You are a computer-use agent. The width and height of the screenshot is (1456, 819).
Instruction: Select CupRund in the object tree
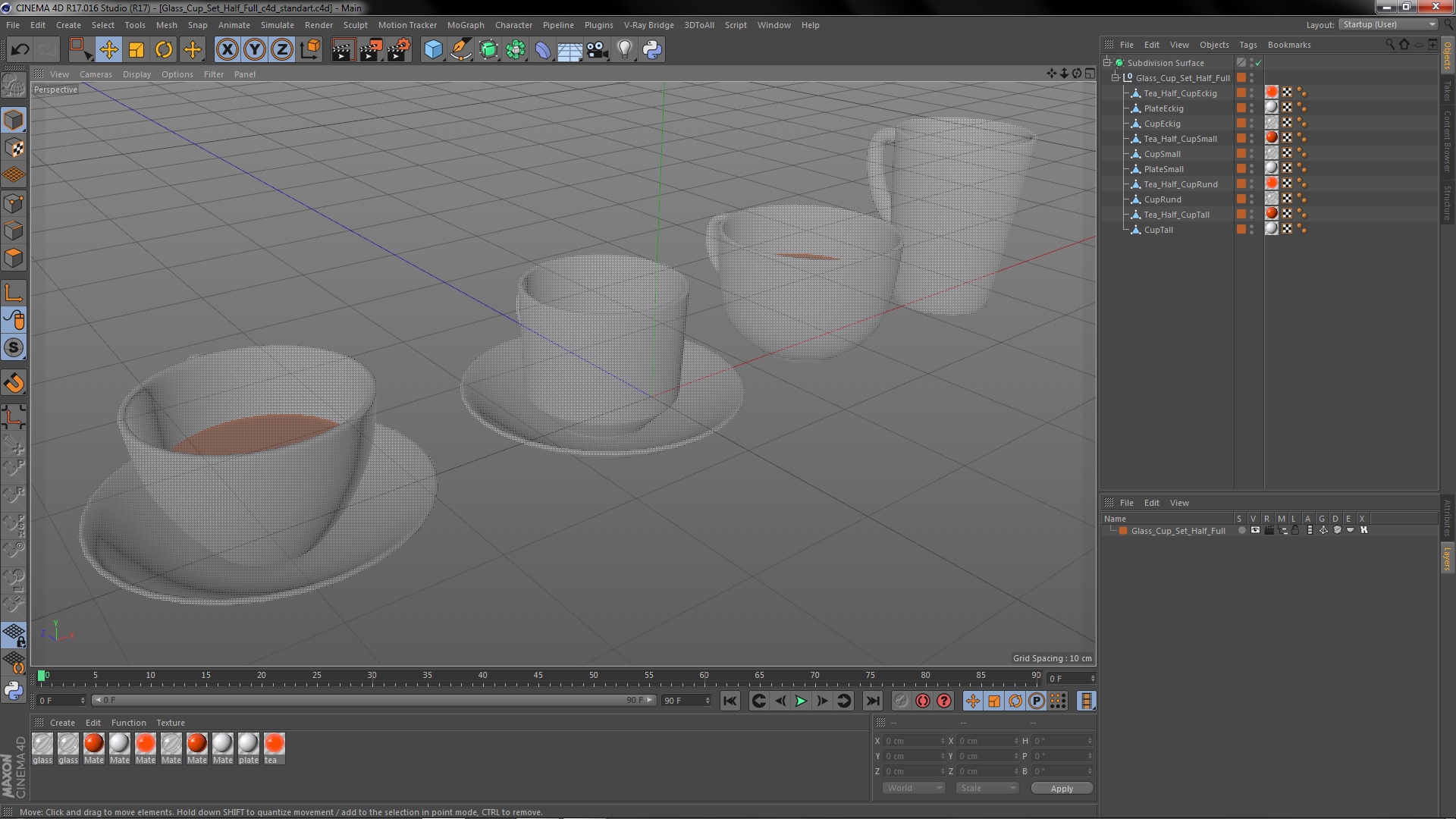coord(1163,199)
